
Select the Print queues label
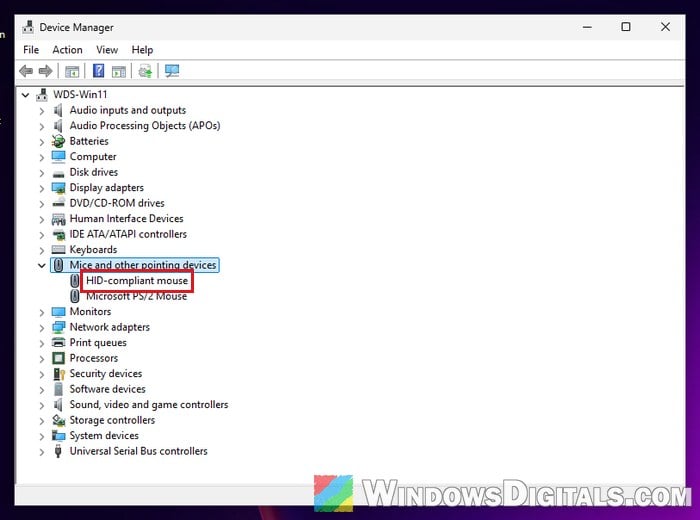pos(98,343)
